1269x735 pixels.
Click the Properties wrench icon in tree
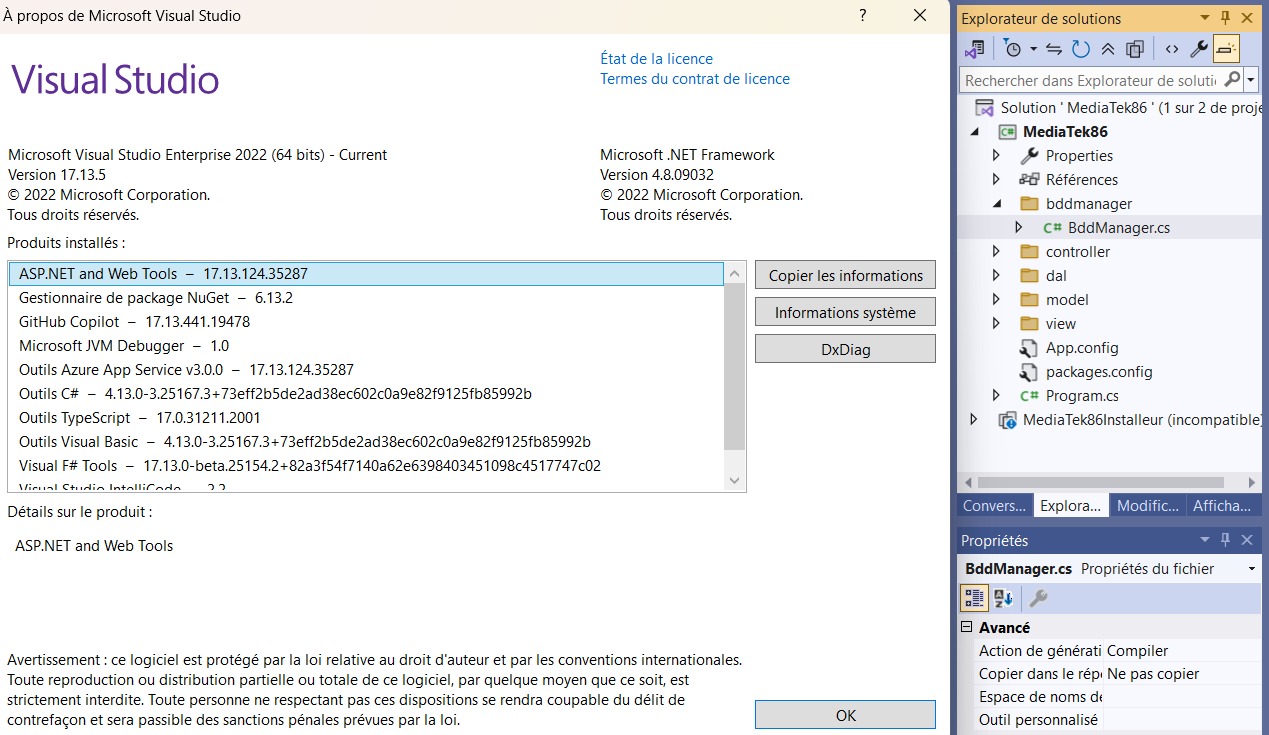1029,156
